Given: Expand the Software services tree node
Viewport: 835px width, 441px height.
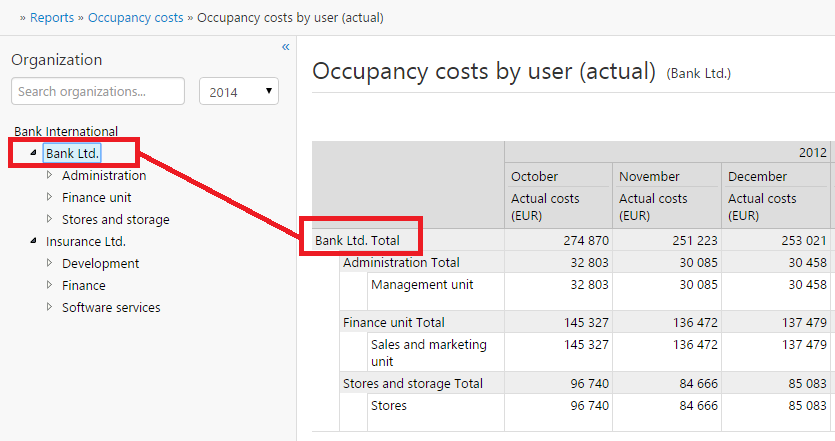Looking at the screenshot, I should (x=49, y=308).
